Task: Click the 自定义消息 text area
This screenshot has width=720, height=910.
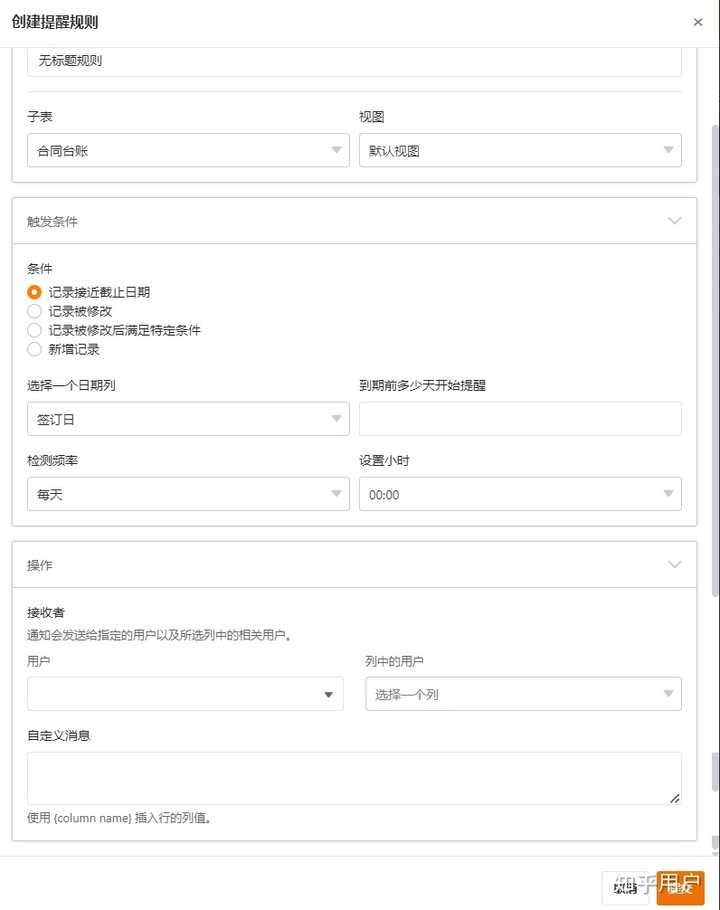Action: 354,778
